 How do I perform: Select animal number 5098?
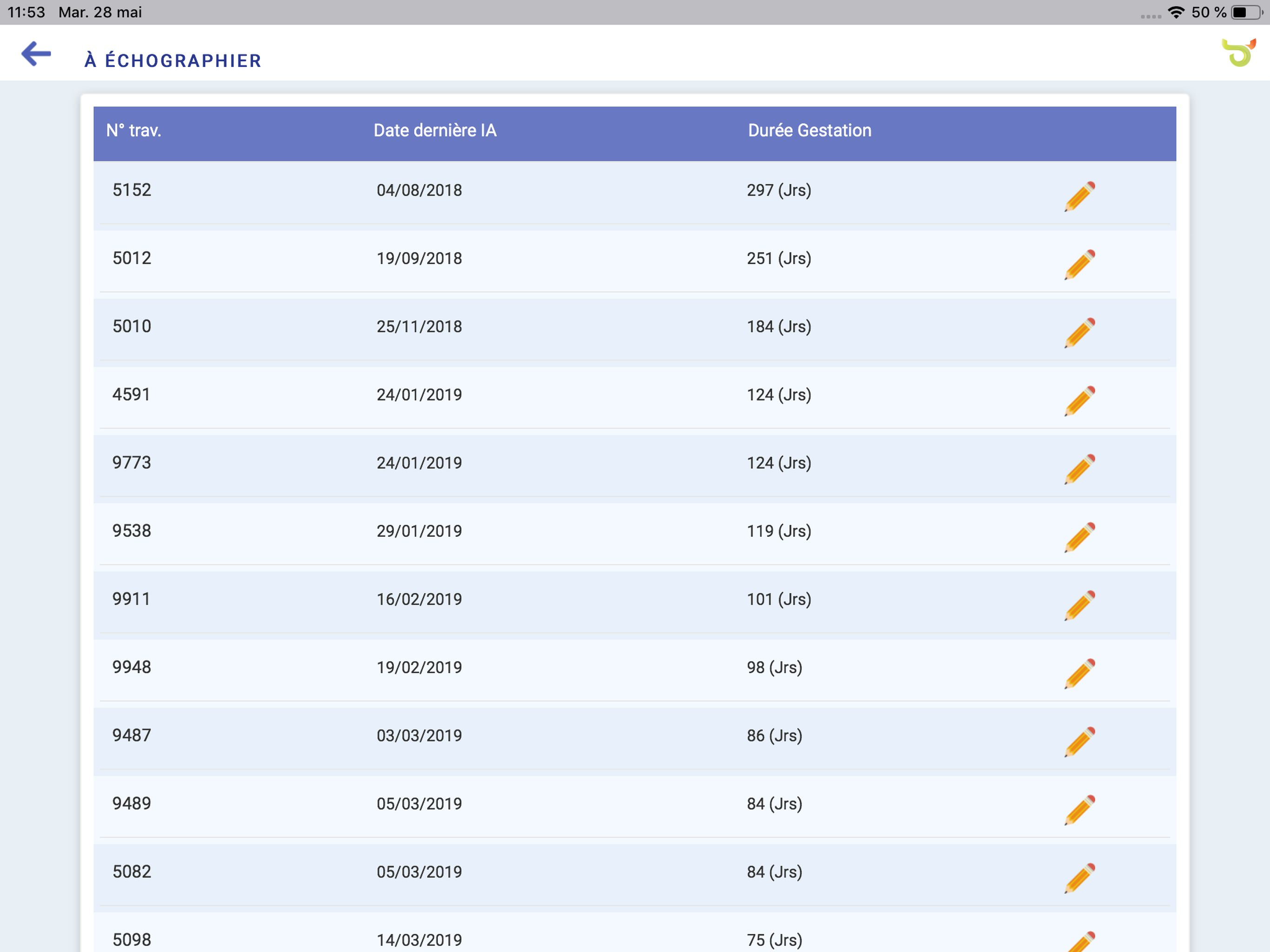pos(132,940)
